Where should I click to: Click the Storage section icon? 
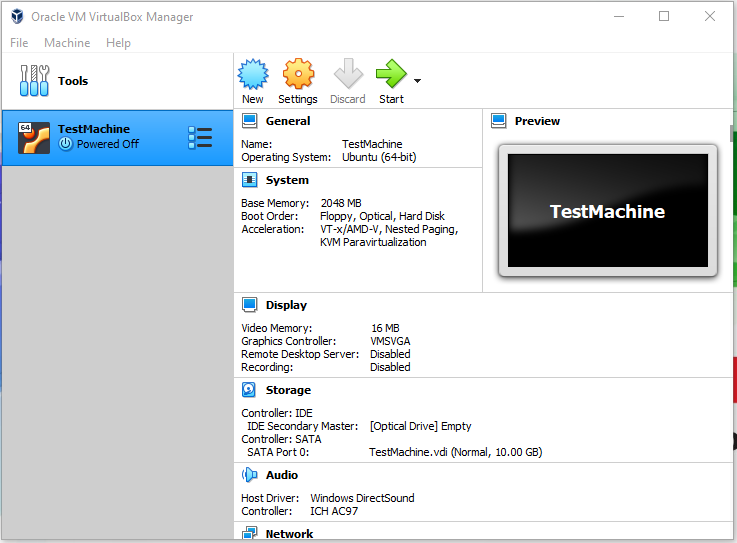[249, 390]
